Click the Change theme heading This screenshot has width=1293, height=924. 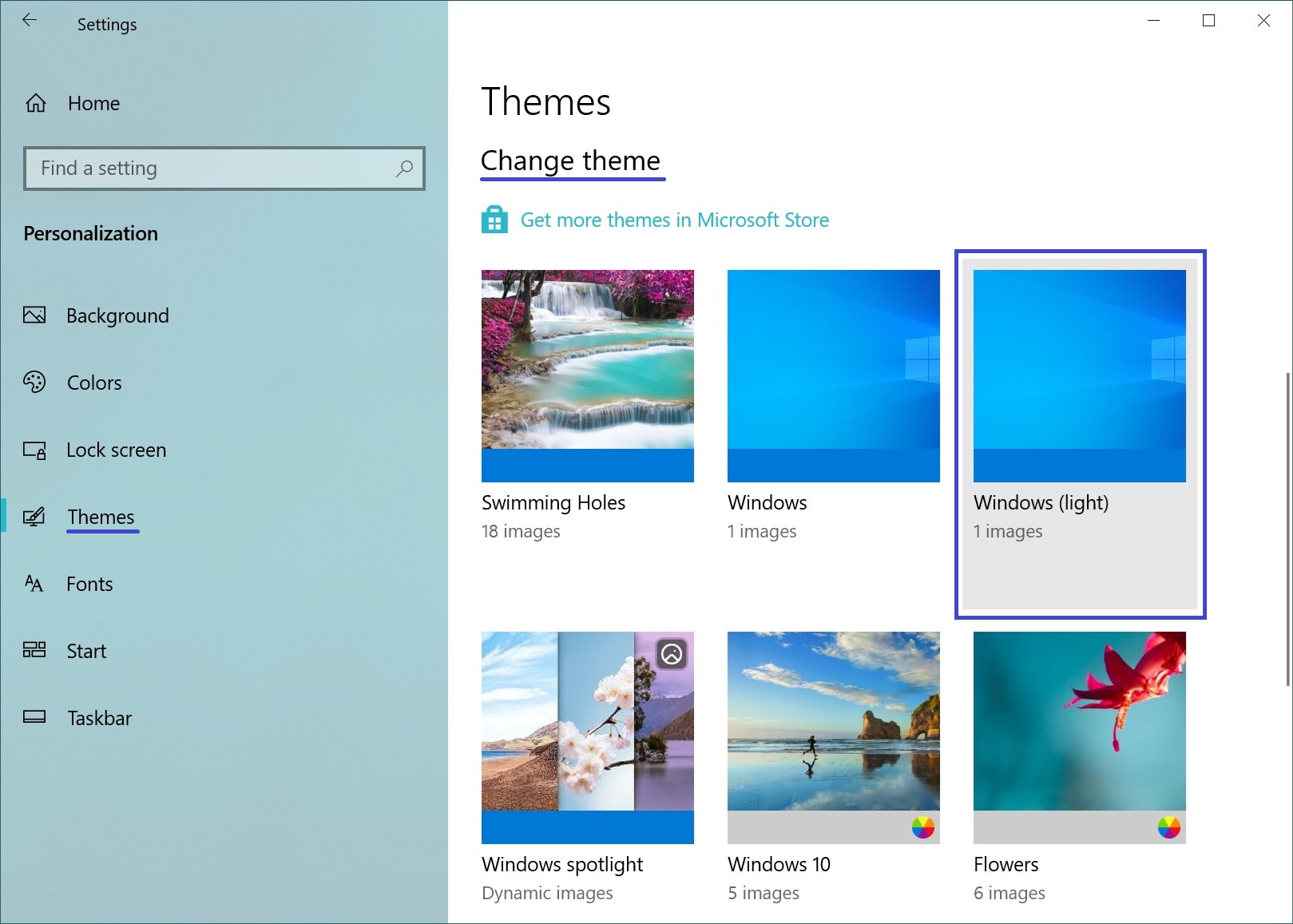(570, 161)
